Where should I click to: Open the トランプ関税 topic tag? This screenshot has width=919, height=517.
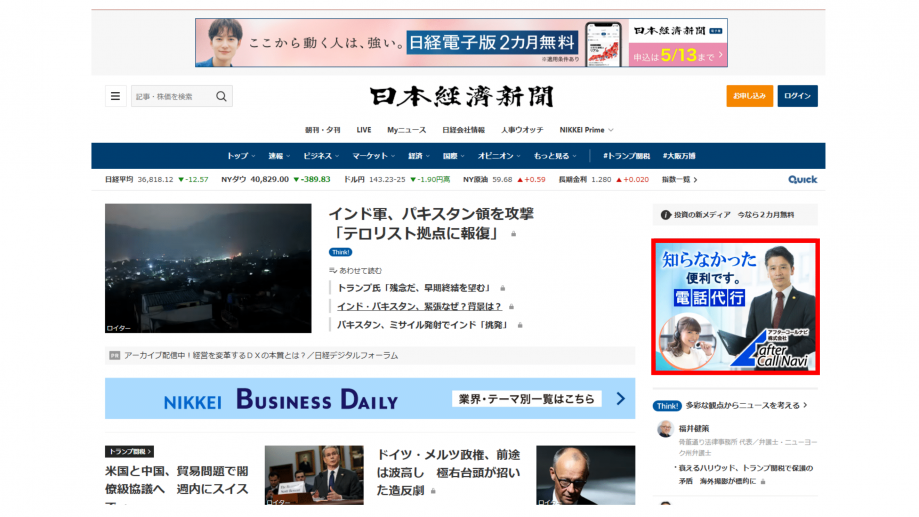point(130,451)
